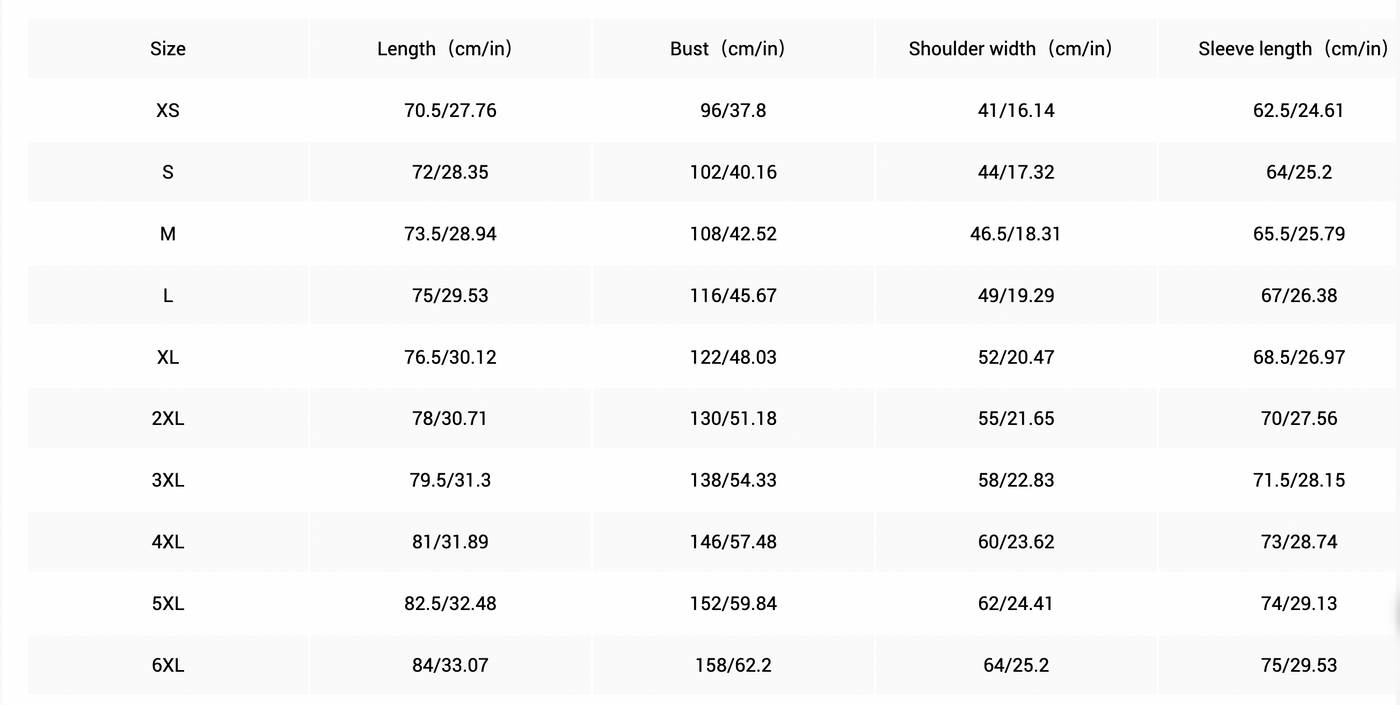Select the M size row label

[x=168, y=234]
